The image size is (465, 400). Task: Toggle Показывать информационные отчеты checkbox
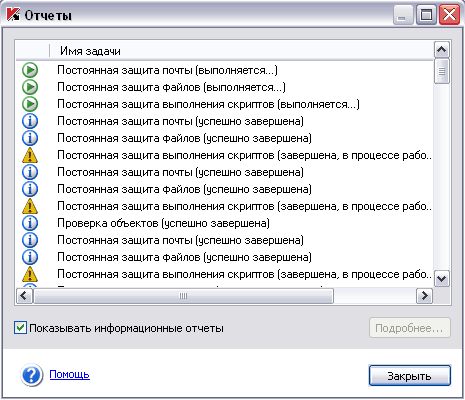(20, 328)
